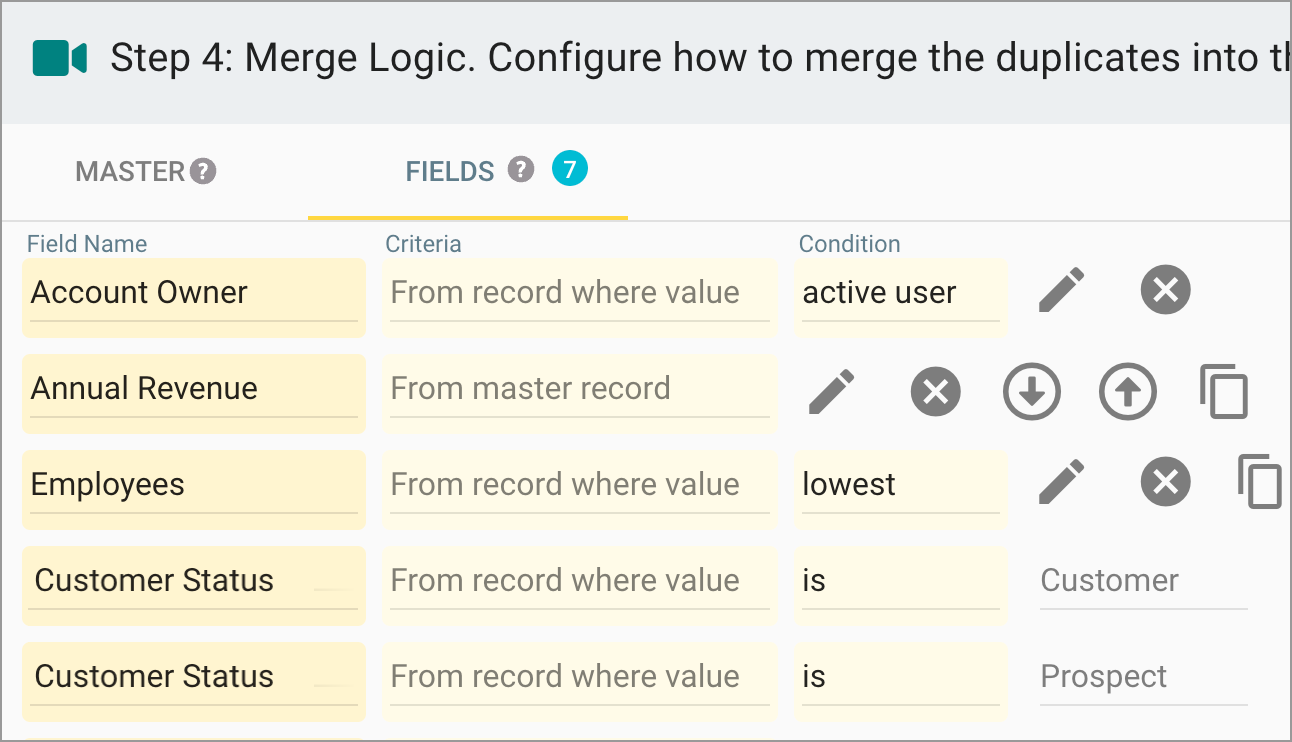
Task: Open field name dropdown for Customer Status with value Customer
Action: 194,585
